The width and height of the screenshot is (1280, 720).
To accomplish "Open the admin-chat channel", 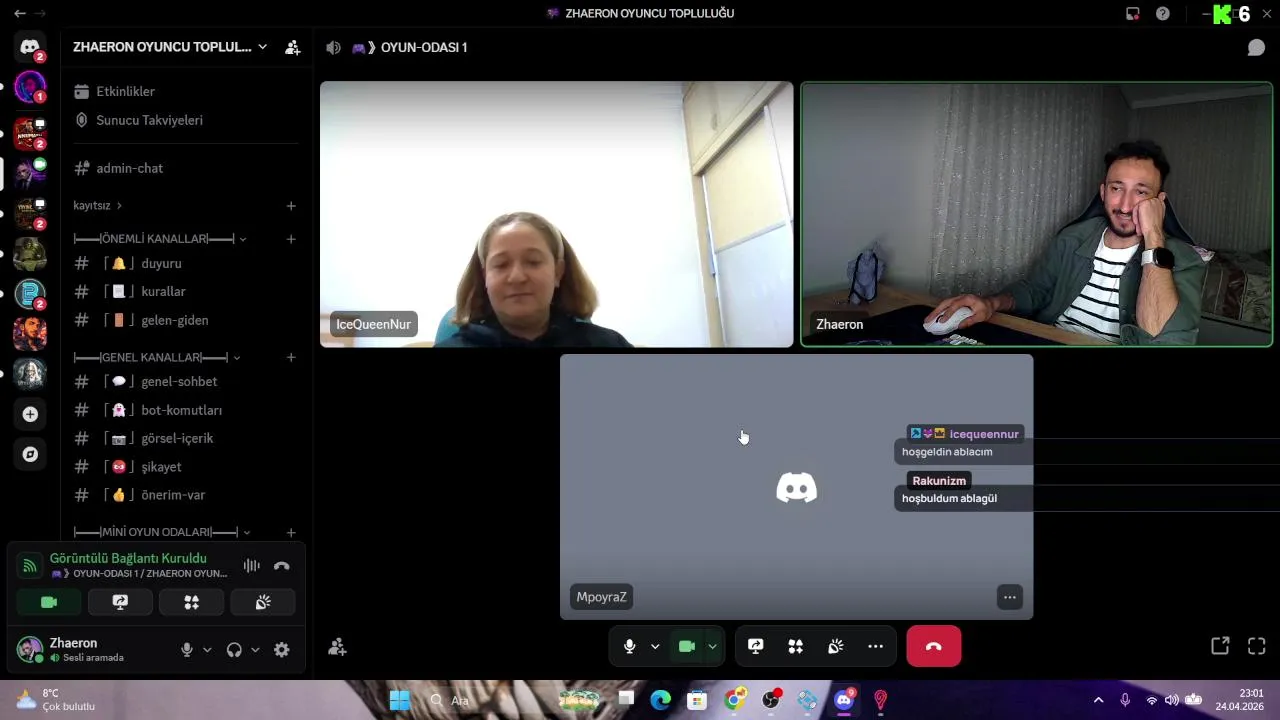I will [x=185, y=168].
